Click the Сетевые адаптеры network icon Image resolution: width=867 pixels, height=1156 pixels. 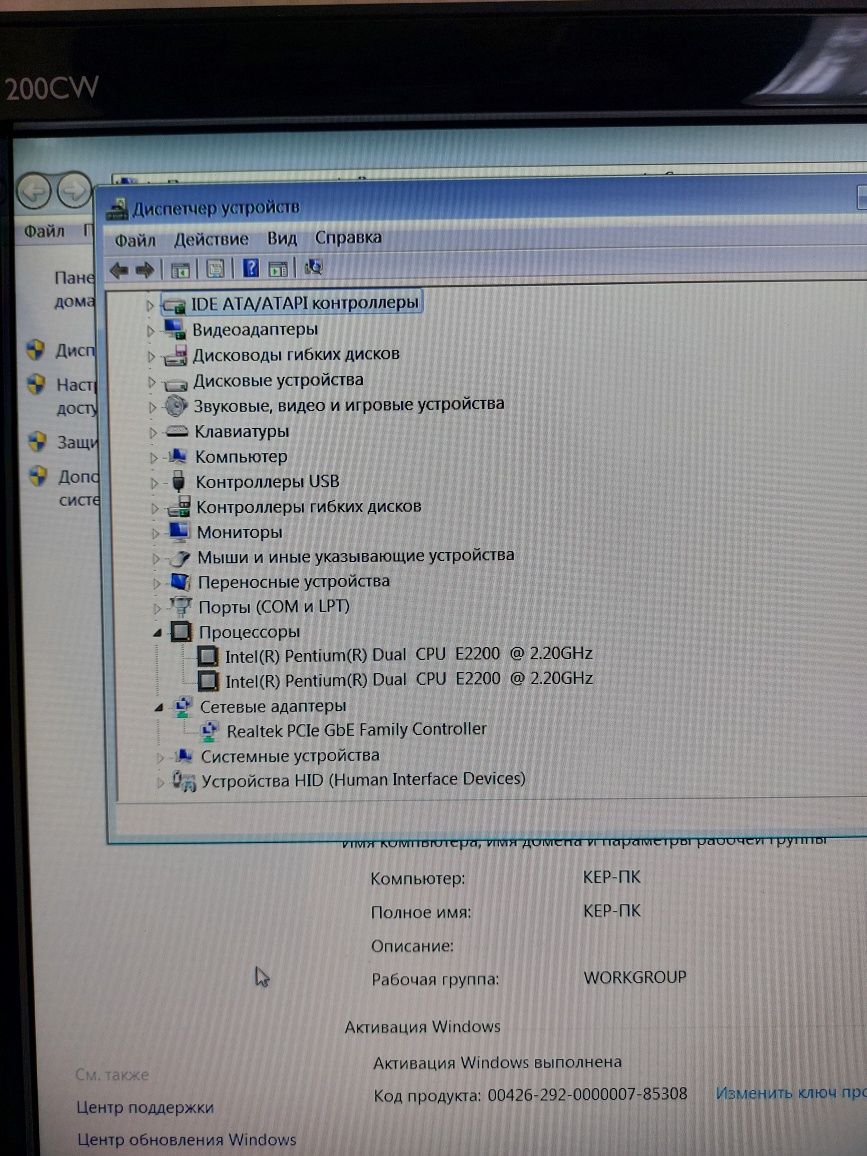click(182, 706)
